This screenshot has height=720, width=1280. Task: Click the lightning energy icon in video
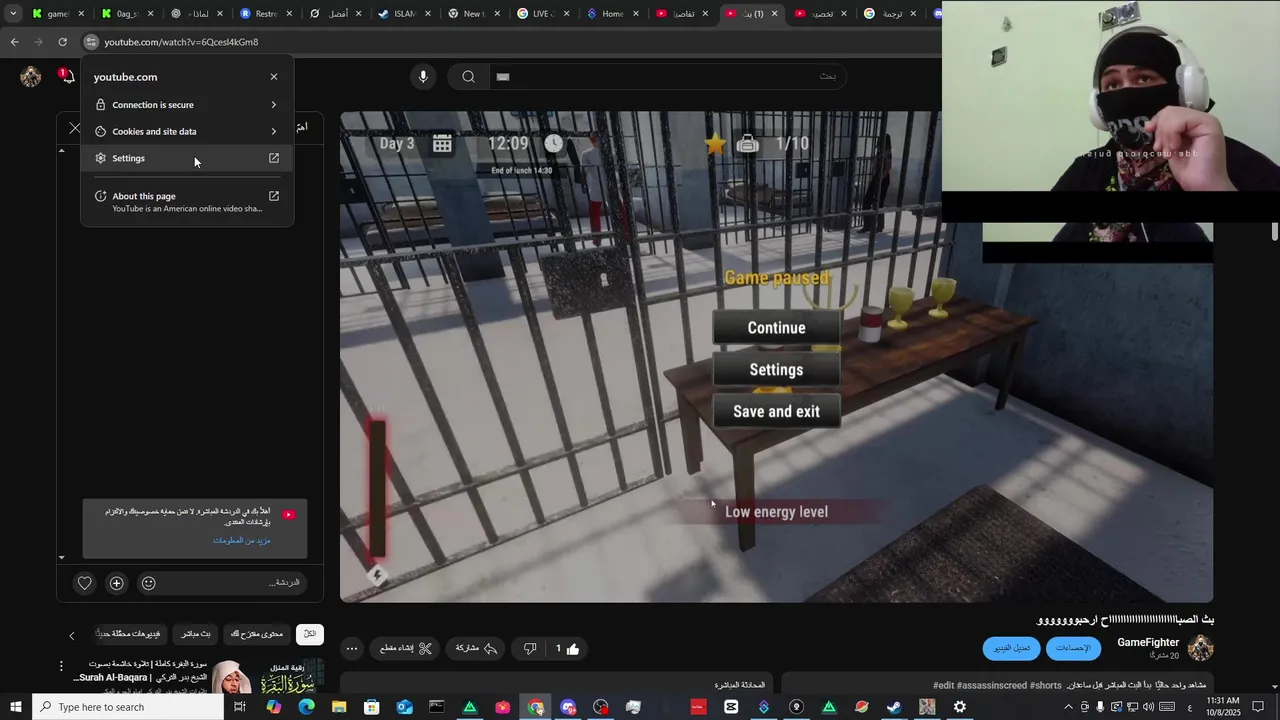(377, 575)
